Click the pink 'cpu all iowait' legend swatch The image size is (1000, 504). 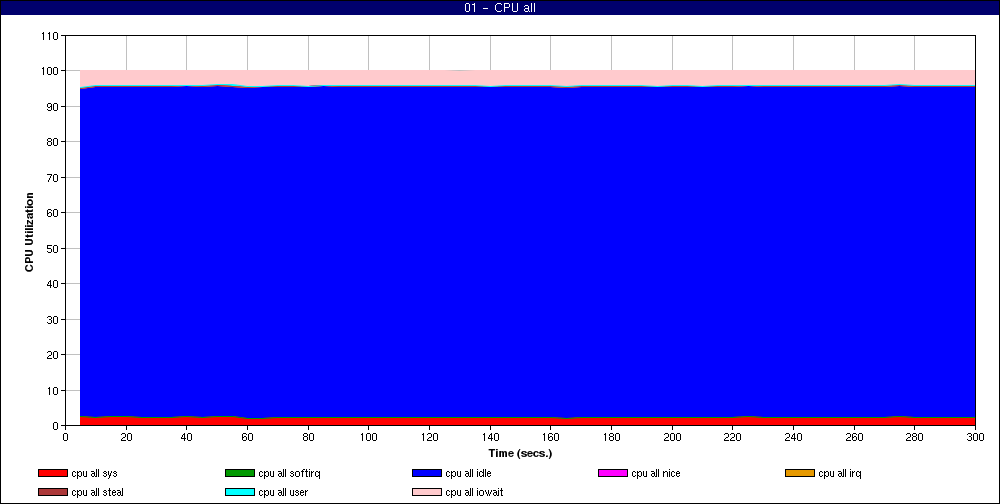[x=427, y=492]
